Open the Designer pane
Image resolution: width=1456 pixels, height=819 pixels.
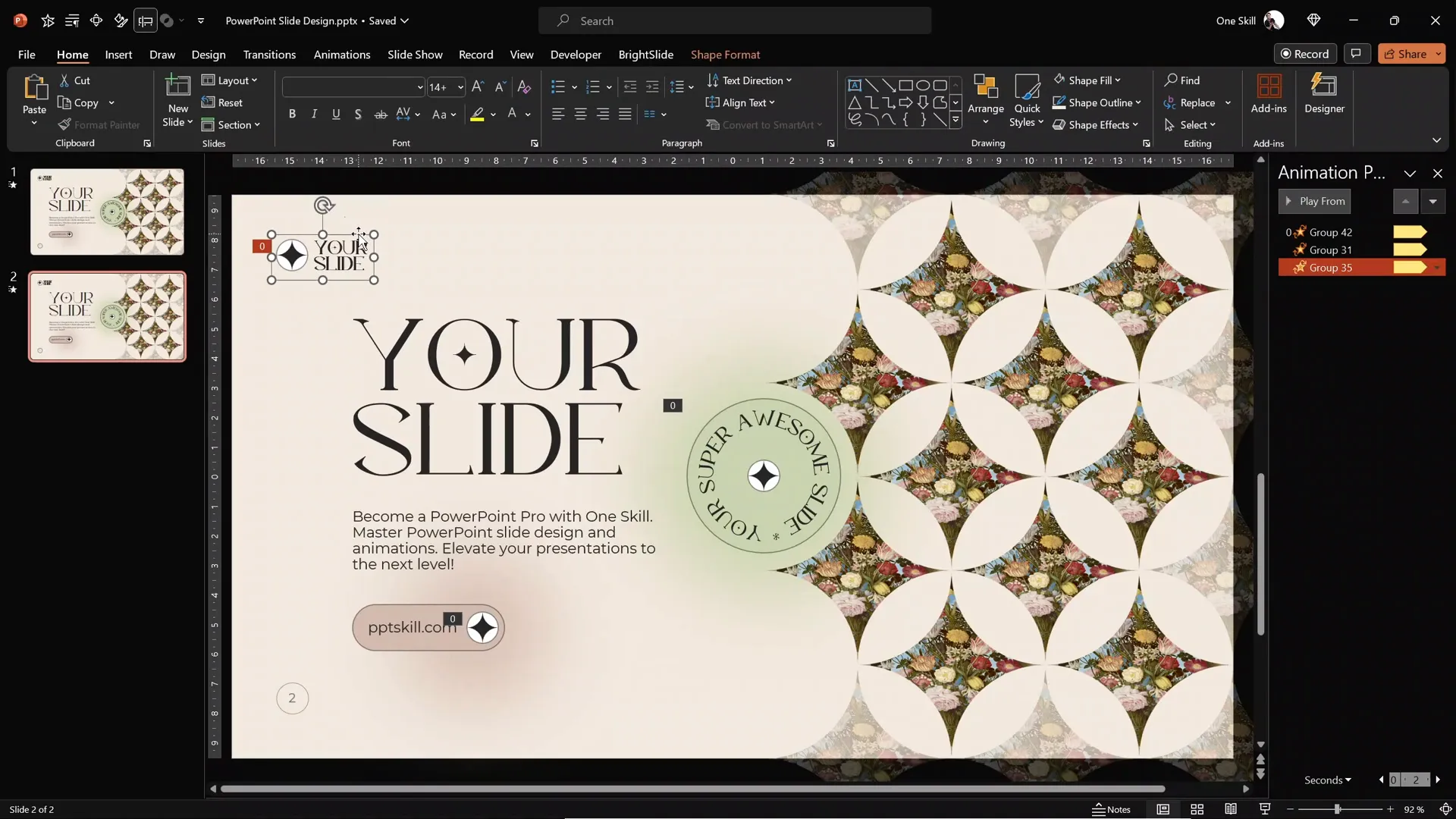(1324, 94)
